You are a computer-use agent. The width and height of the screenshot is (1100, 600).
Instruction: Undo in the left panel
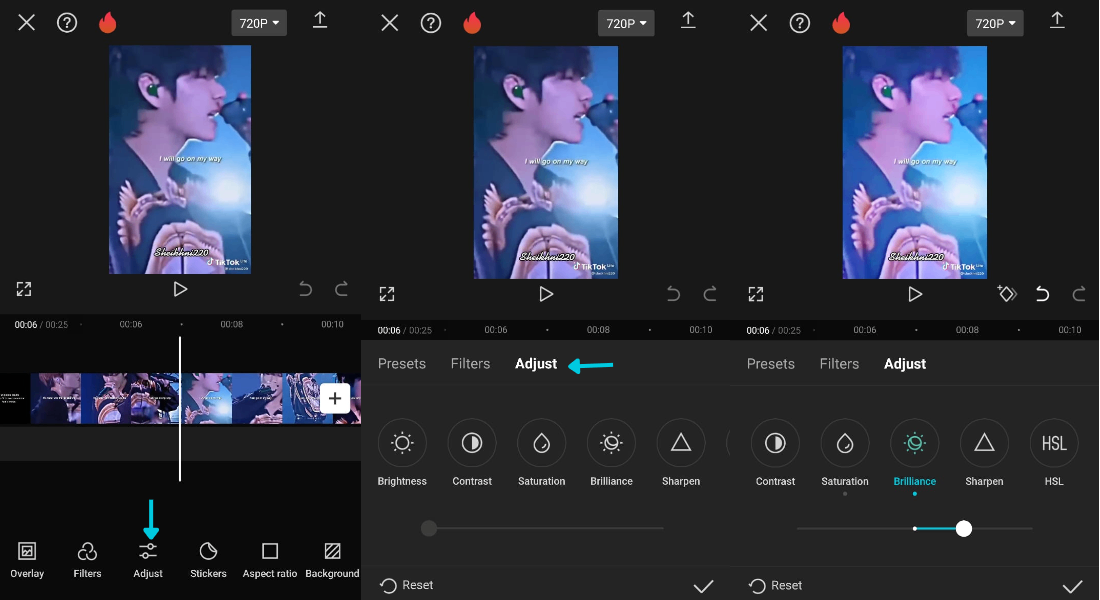pos(305,289)
